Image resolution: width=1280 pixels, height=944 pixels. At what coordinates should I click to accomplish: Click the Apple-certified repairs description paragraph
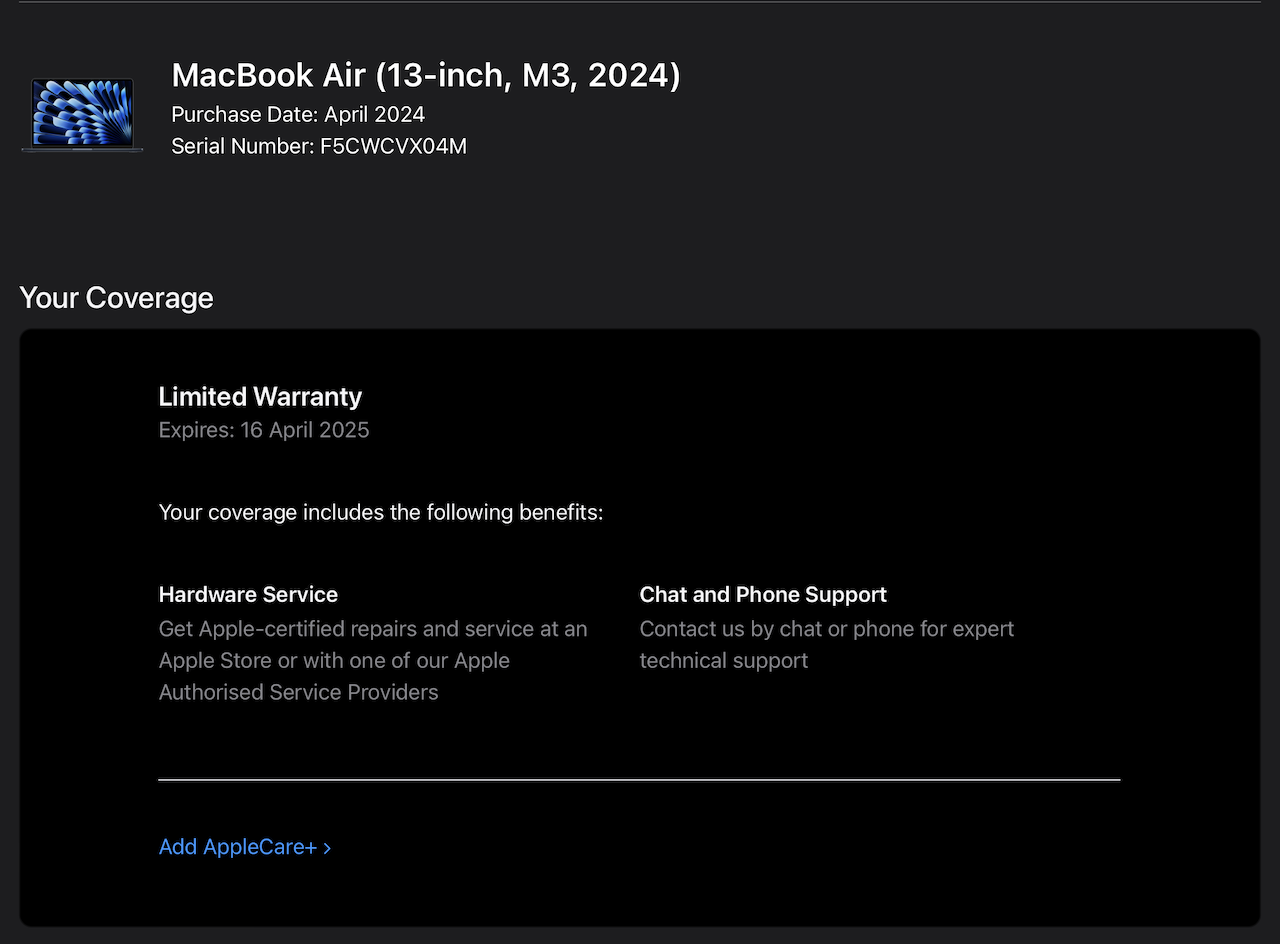coord(373,660)
